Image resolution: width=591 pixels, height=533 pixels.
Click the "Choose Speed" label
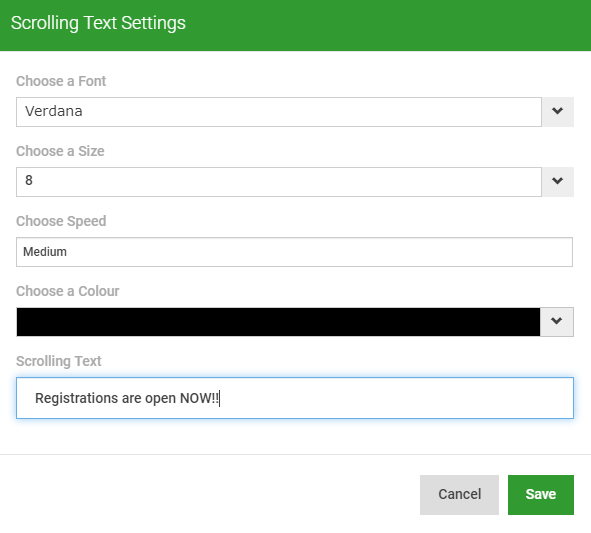(61, 221)
